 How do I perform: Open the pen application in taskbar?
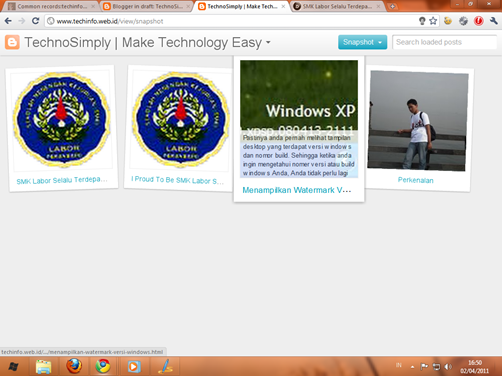[x=165, y=366]
